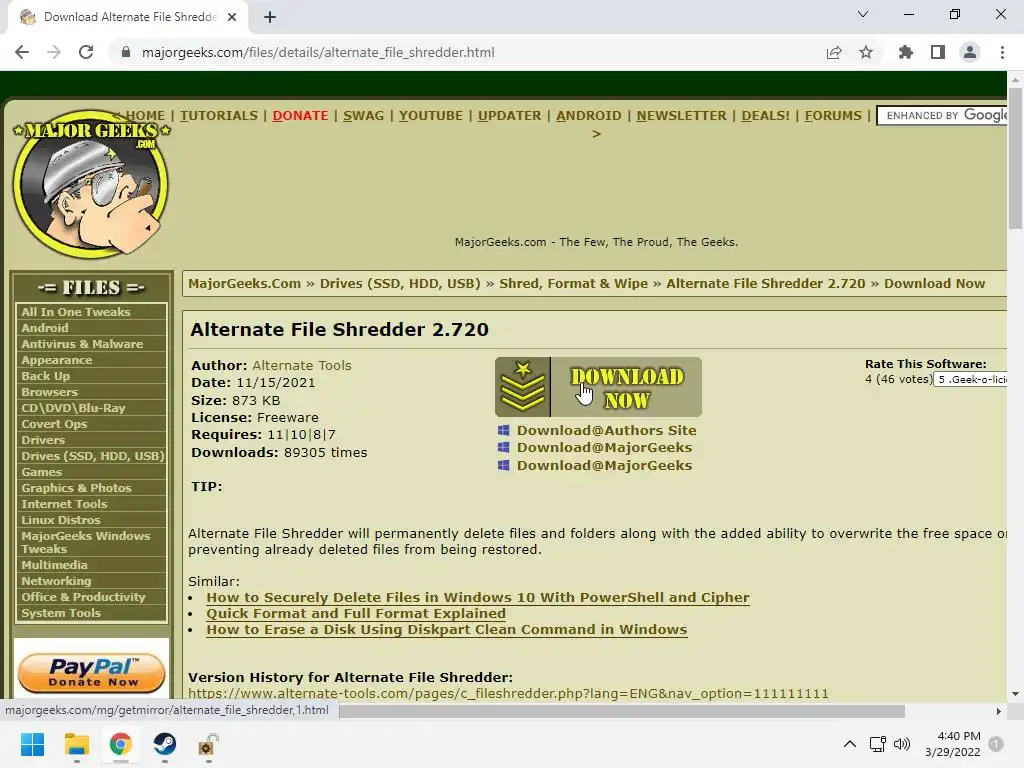Show hidden system tray icons
The width and height of the screenshot is (1024, 768).
click(850, 744)
